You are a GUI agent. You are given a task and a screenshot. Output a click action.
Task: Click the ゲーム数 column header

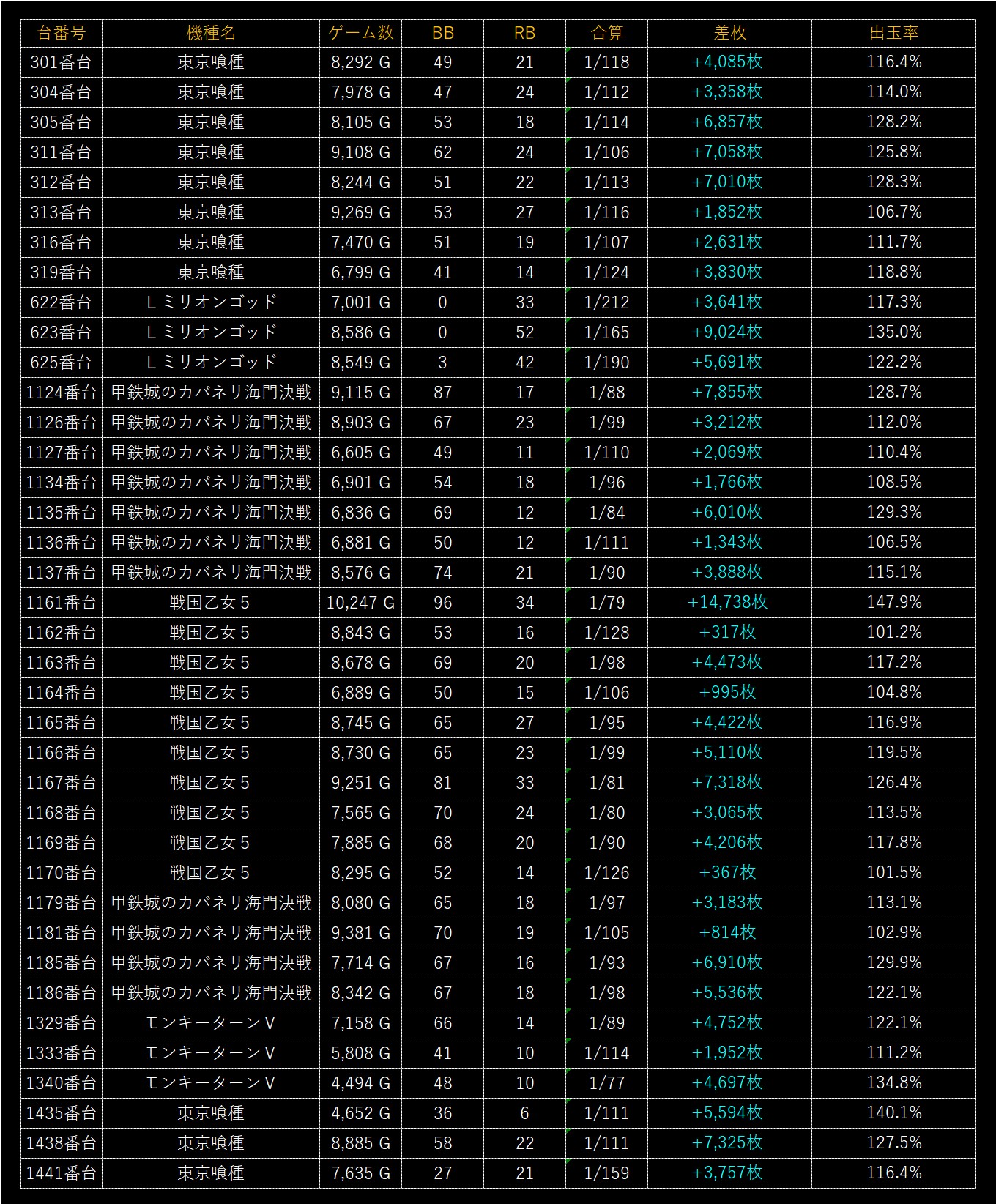tap(360, 33)
